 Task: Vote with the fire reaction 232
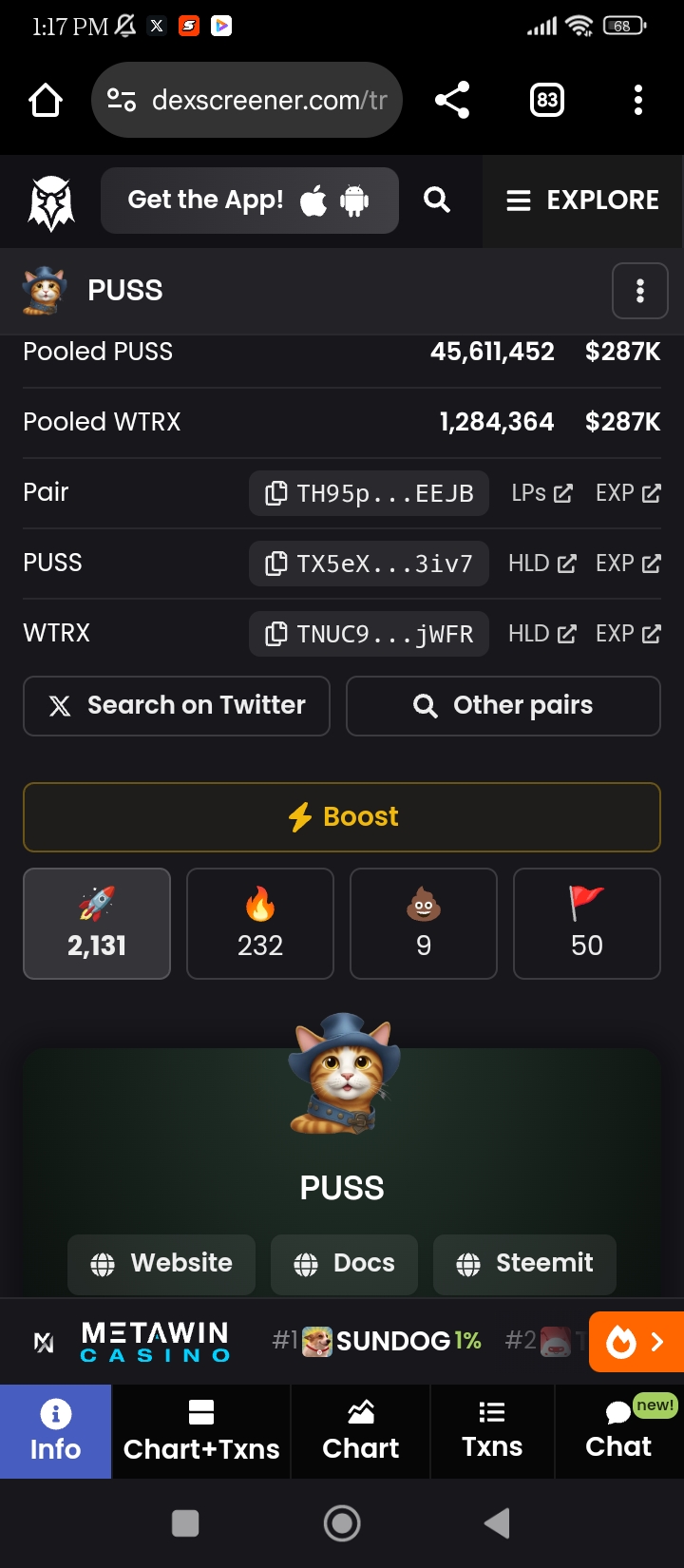tap(260, 924)
